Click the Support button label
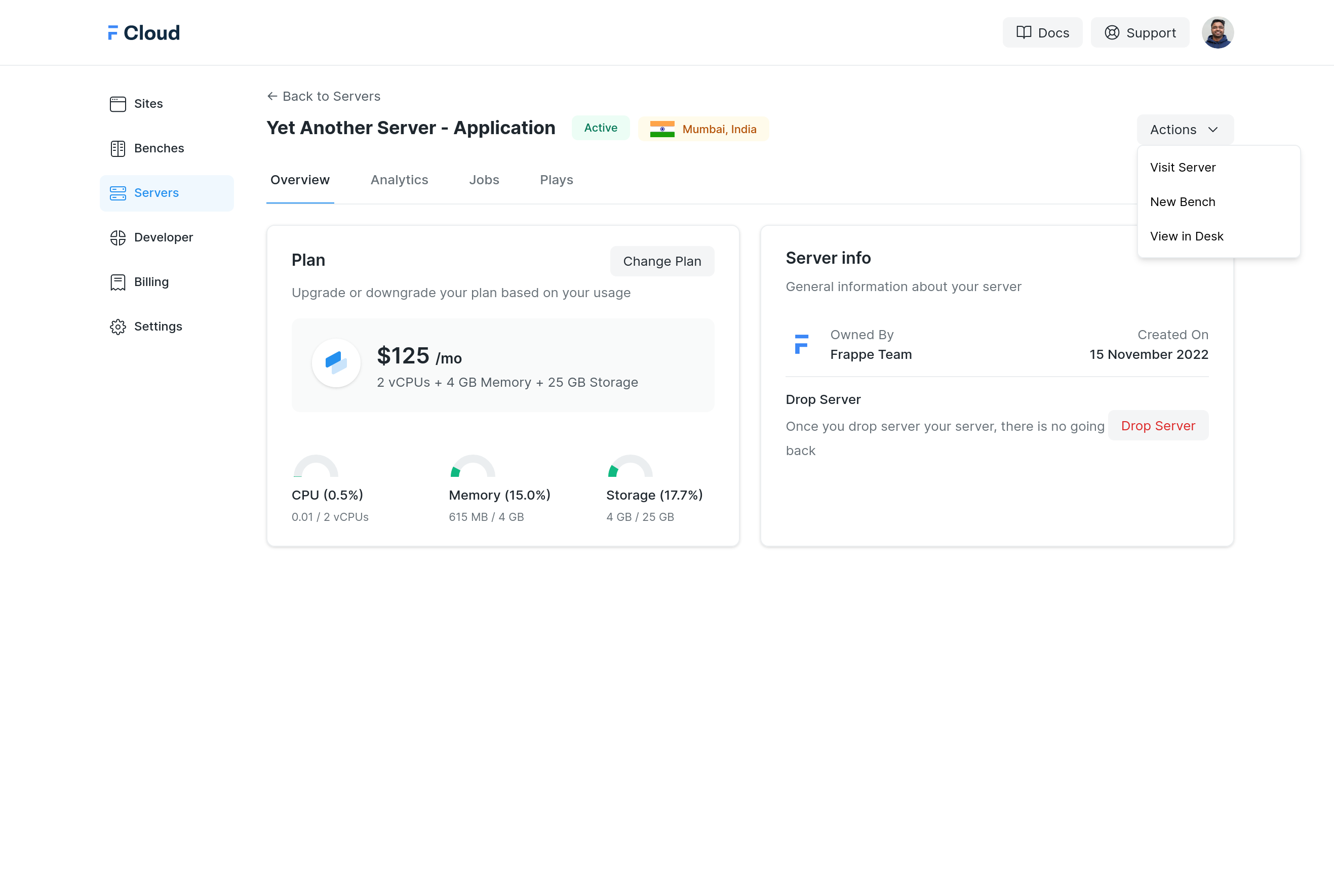Image resolution: width=1334 pixels, height=896 pixels. coord(1151,33)
